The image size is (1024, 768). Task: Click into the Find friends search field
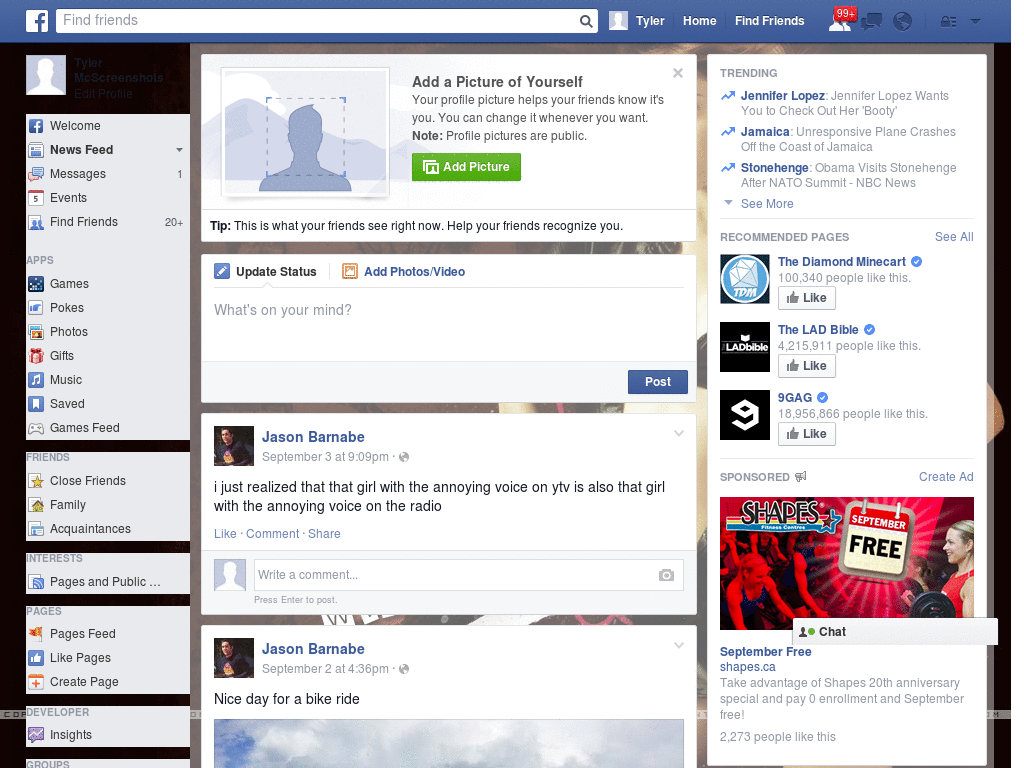pyautogui.click(x=318, y=21)
